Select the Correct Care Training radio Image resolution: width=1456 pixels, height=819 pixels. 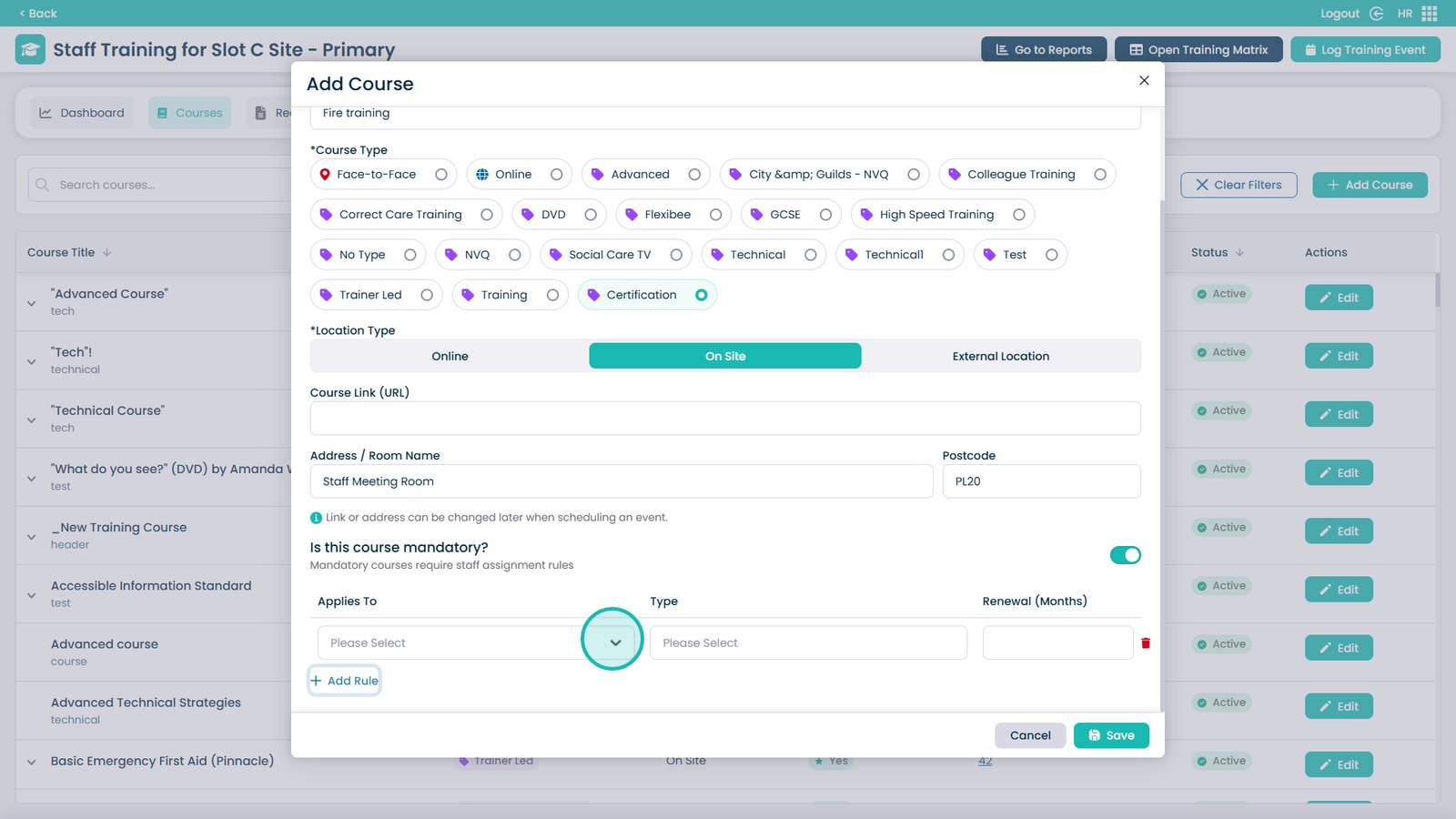point(487,215)
